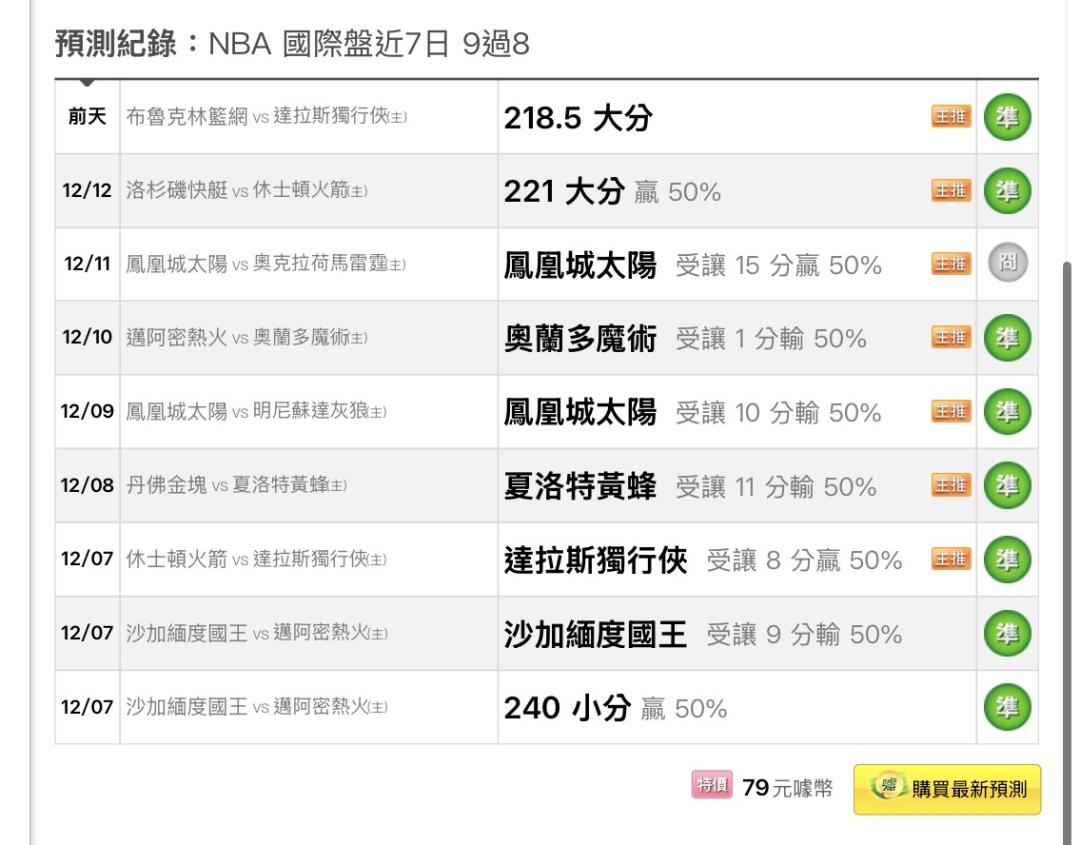Select the 奧蘭多魔術 受讓 1 分 prediction
Screen dimensions: 1080x845
pos(684,339)
